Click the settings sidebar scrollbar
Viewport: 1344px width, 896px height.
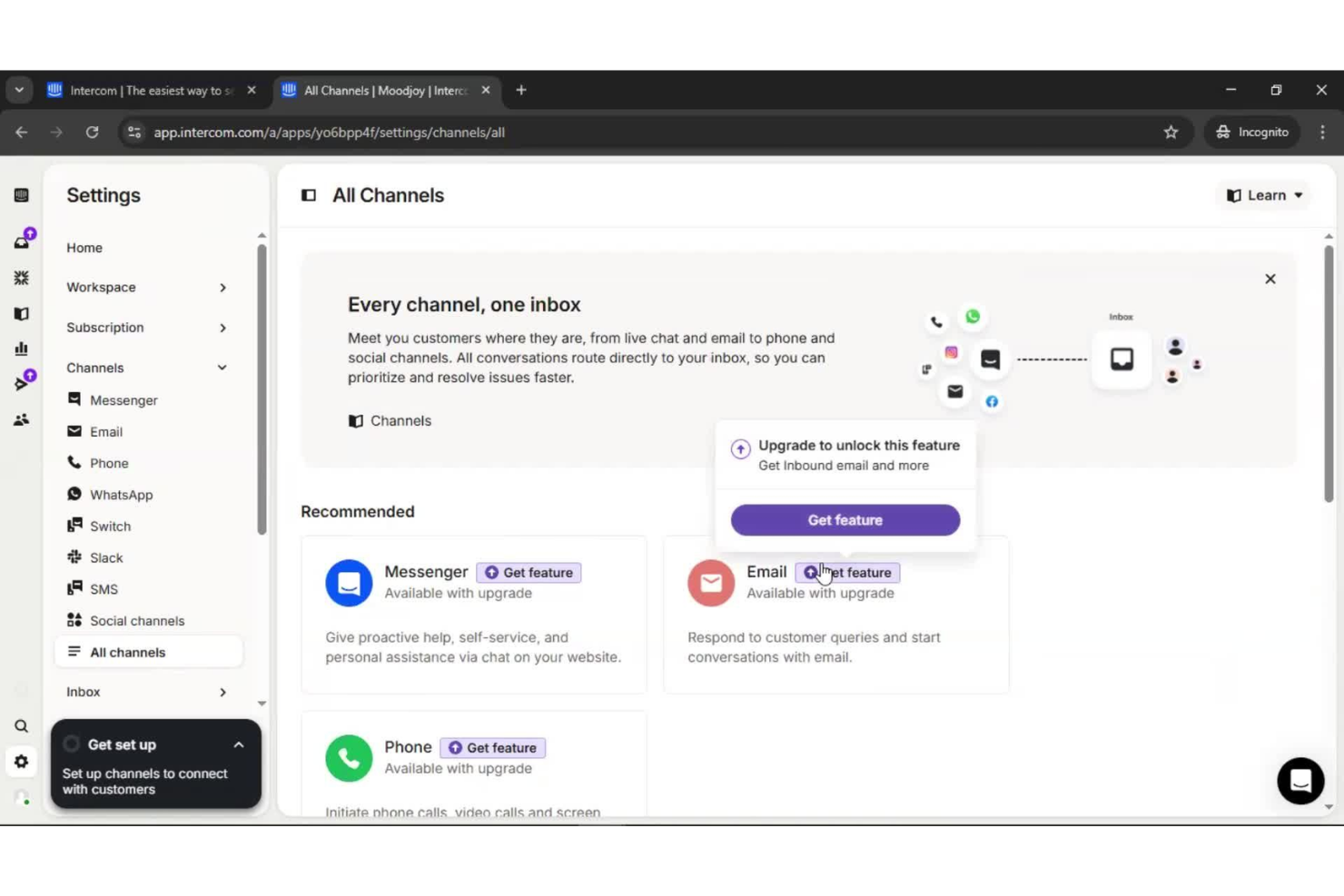[x=262, y=389]
